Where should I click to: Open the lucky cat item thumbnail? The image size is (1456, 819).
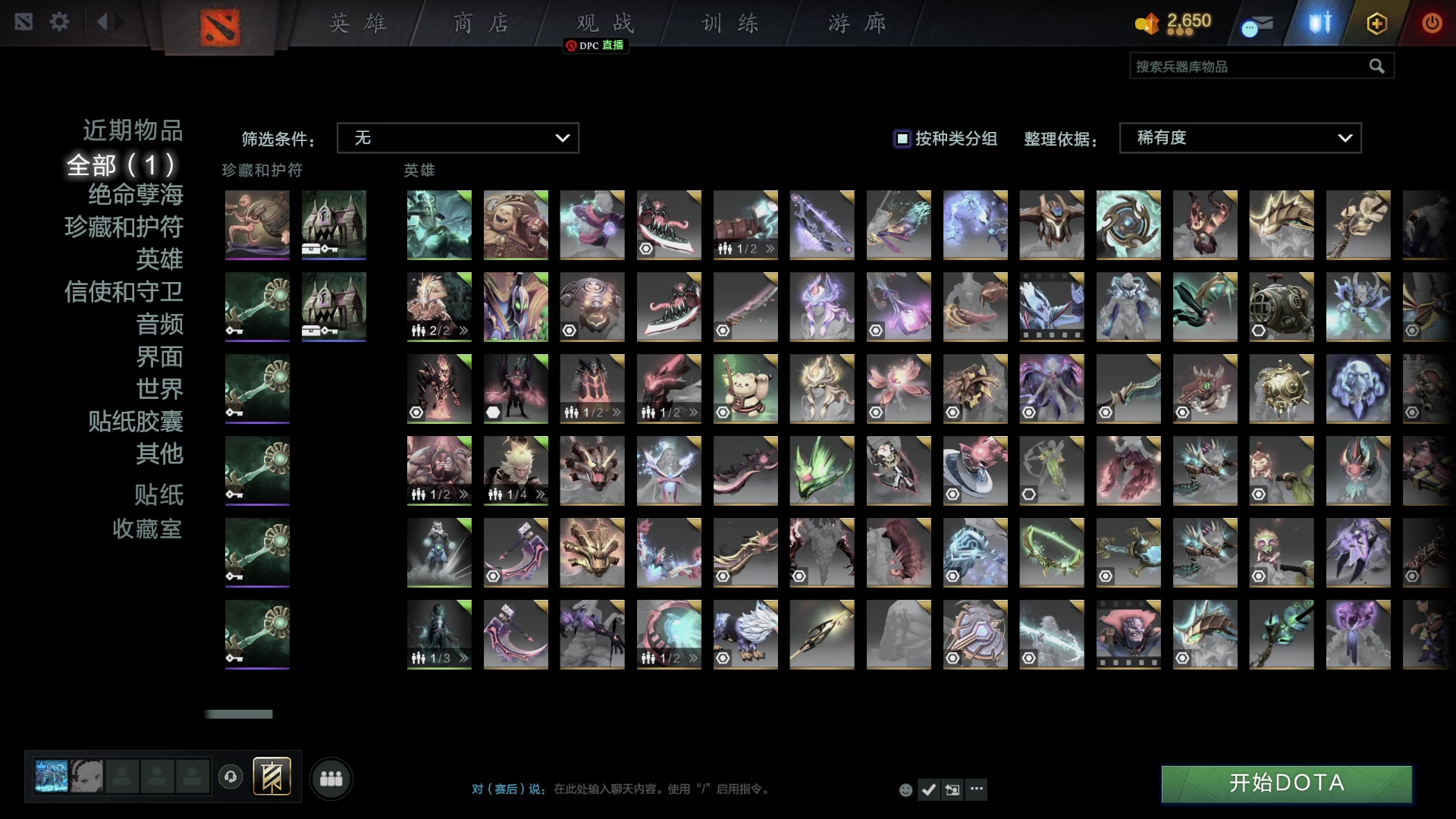(745, 389)
